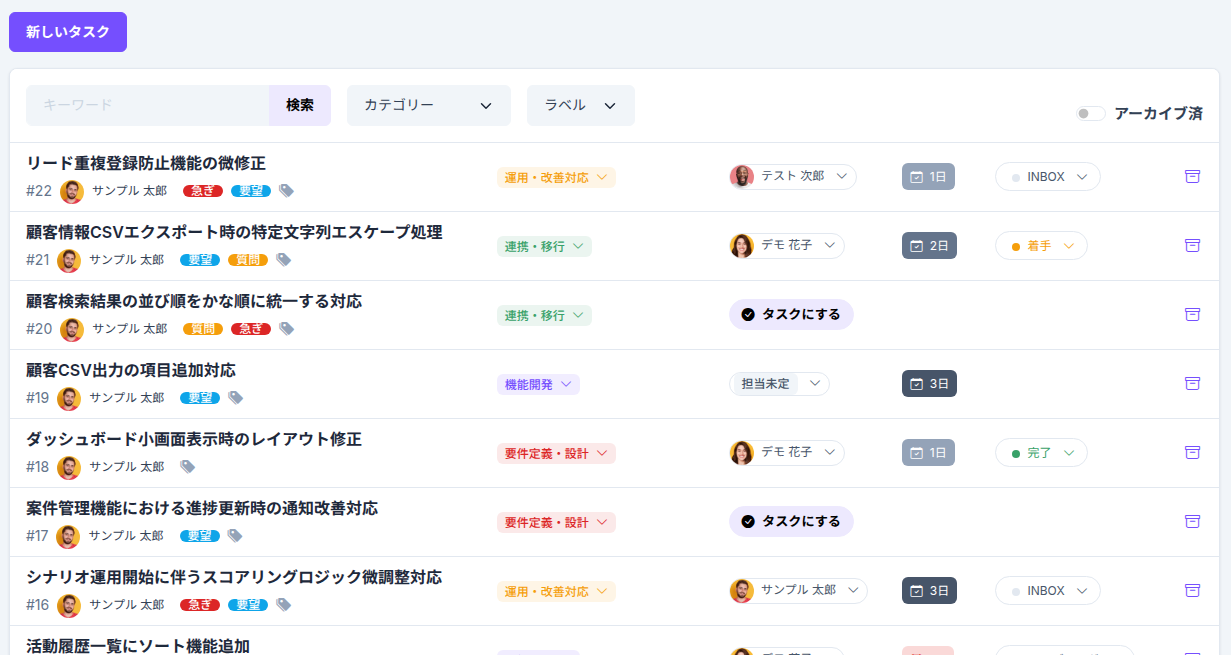Open task 顧客CSV出力の項目追加対応
The width and height of the screenshot is (1231, 655).
[131, 370]
